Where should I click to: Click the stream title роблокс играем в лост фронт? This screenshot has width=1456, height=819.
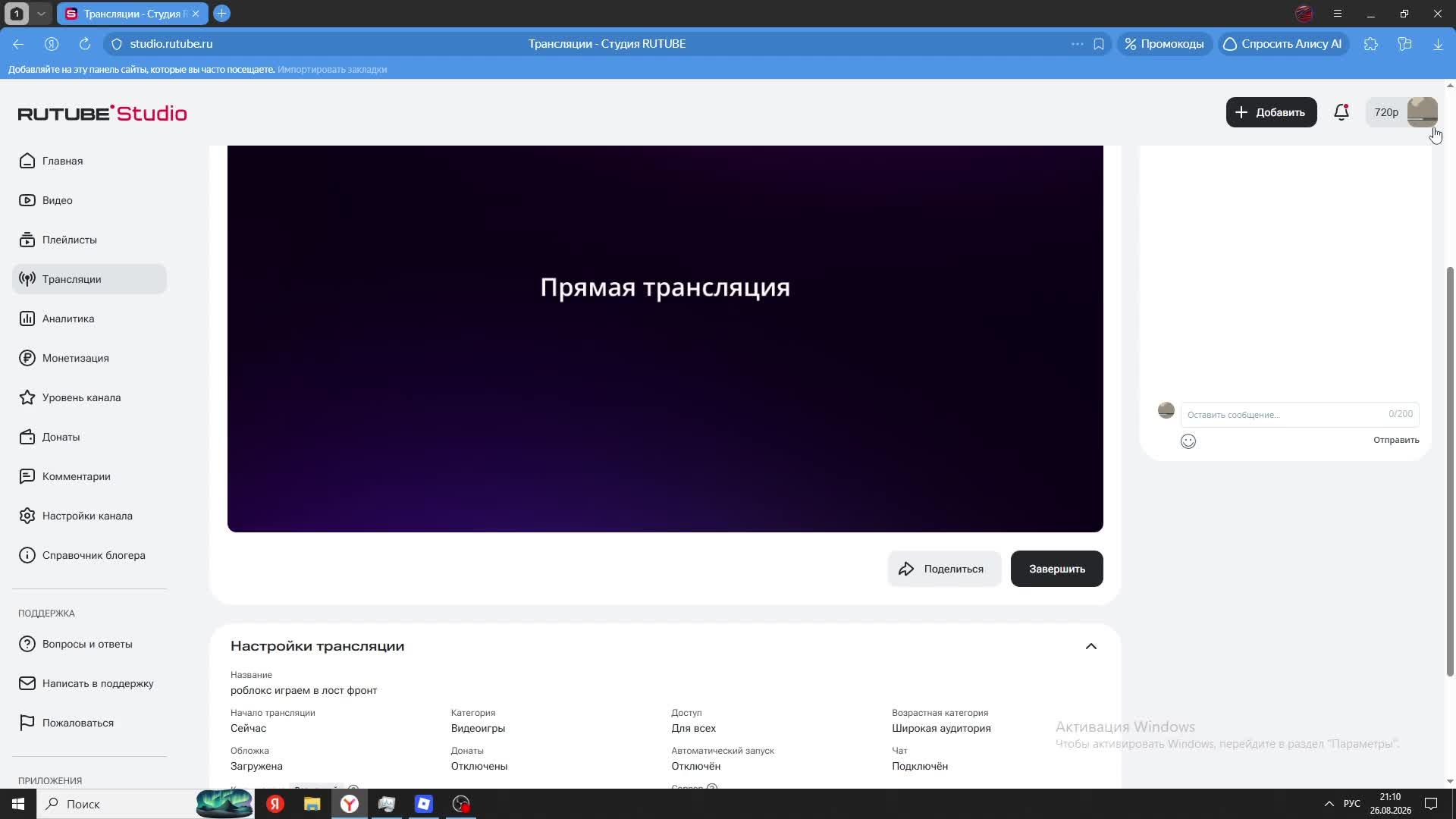click(x=303, y=690)
